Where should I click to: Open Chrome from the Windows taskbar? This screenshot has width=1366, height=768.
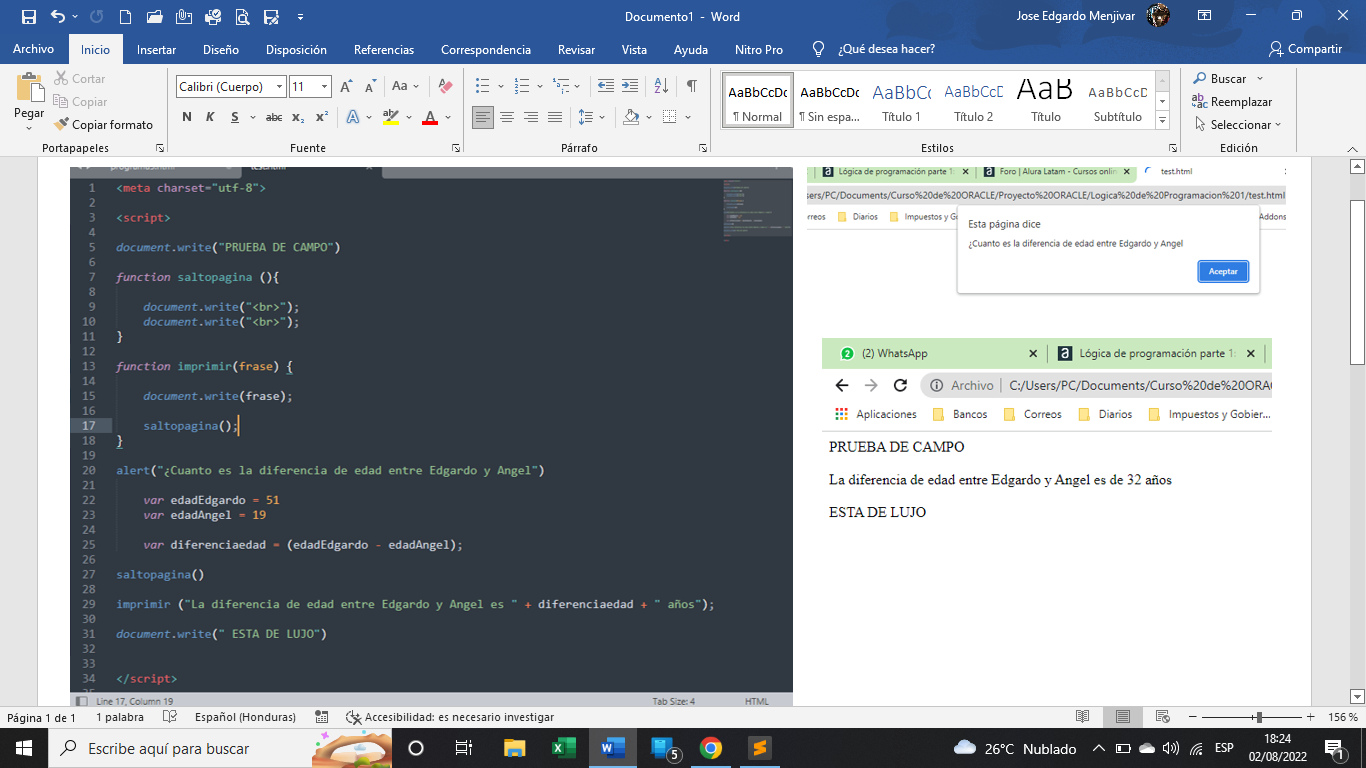point(711,748)
